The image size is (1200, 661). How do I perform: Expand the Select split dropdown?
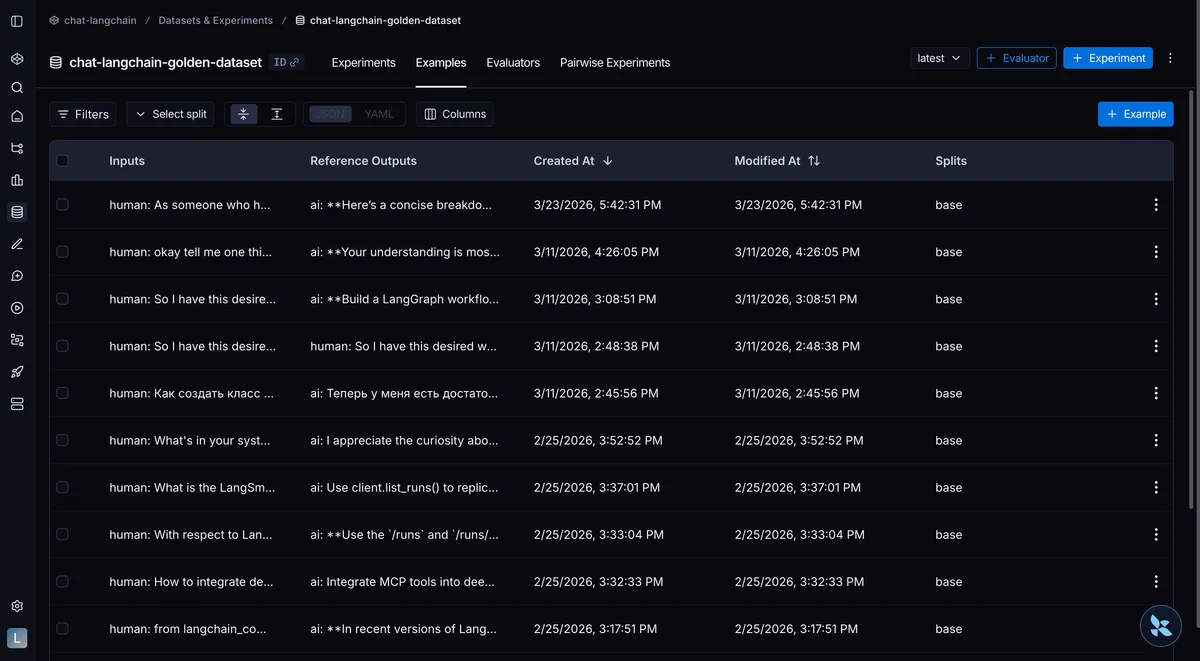(171, 114)
